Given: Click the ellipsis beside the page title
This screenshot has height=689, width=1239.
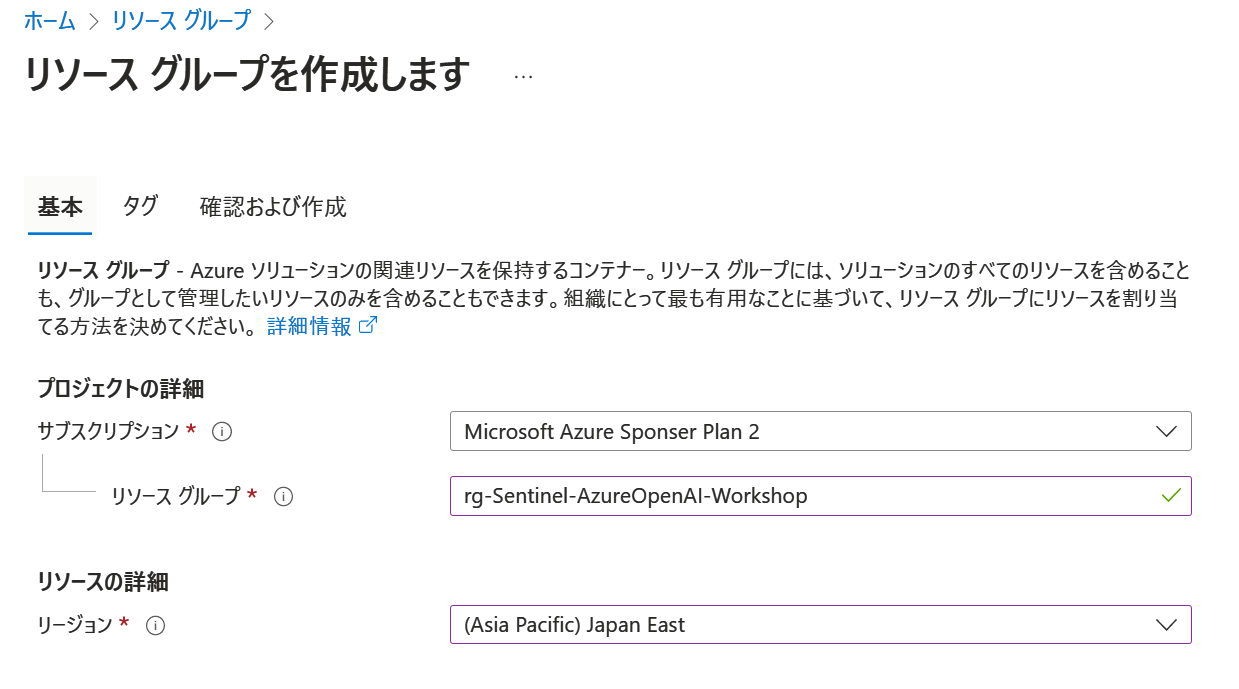Looking at the screenshot, I should click(x=523, y=75).
